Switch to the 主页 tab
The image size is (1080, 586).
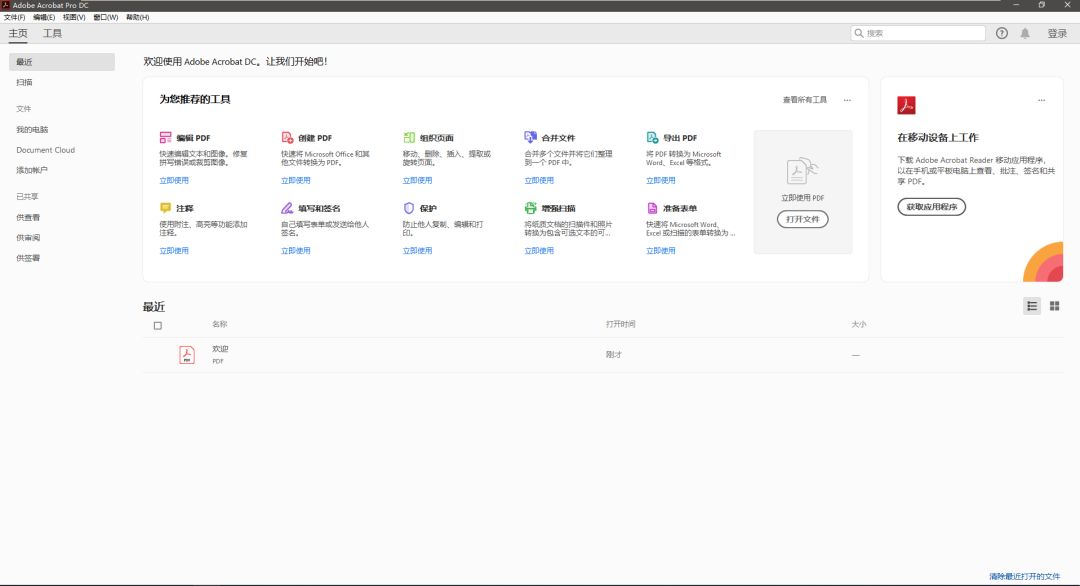tap(18, 33)
